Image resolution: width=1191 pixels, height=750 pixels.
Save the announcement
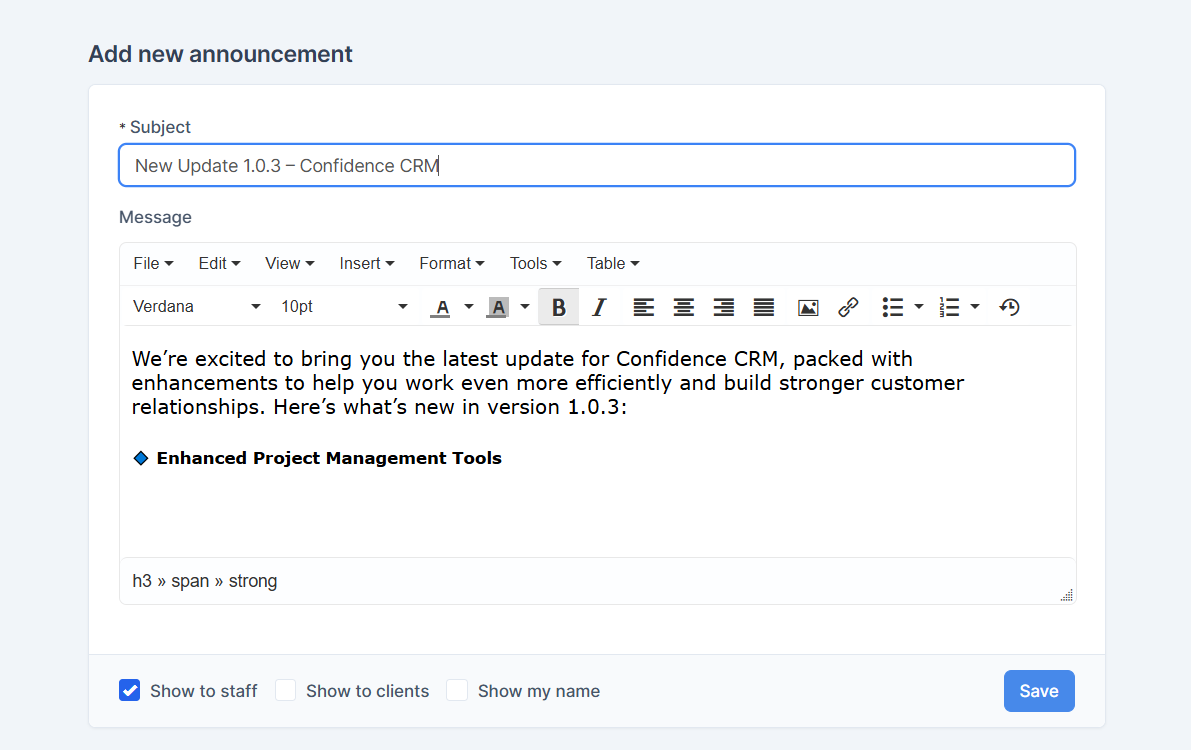pyautogui.click(x=1038, y=691)
